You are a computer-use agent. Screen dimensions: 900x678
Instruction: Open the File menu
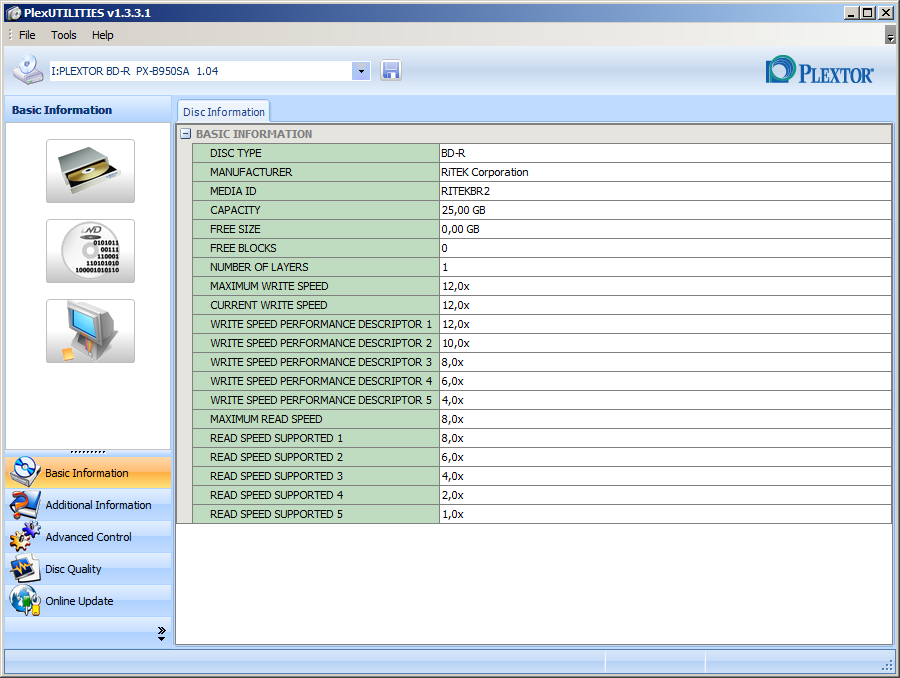point(27,35)
